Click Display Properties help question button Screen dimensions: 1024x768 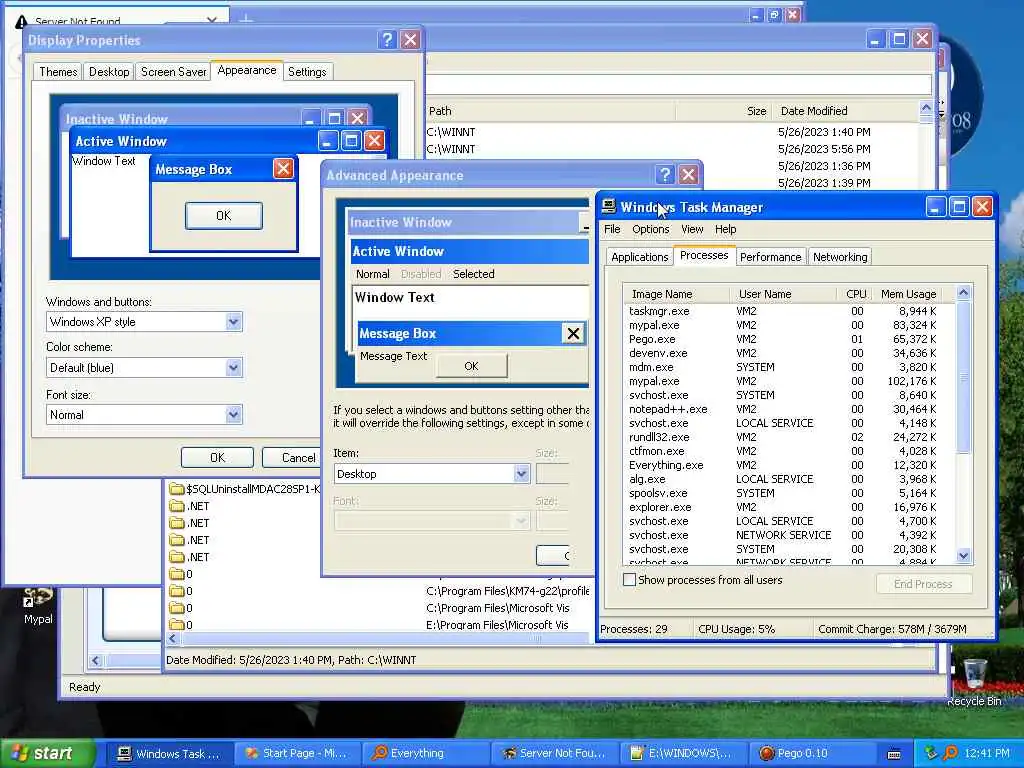click(387, 40)
